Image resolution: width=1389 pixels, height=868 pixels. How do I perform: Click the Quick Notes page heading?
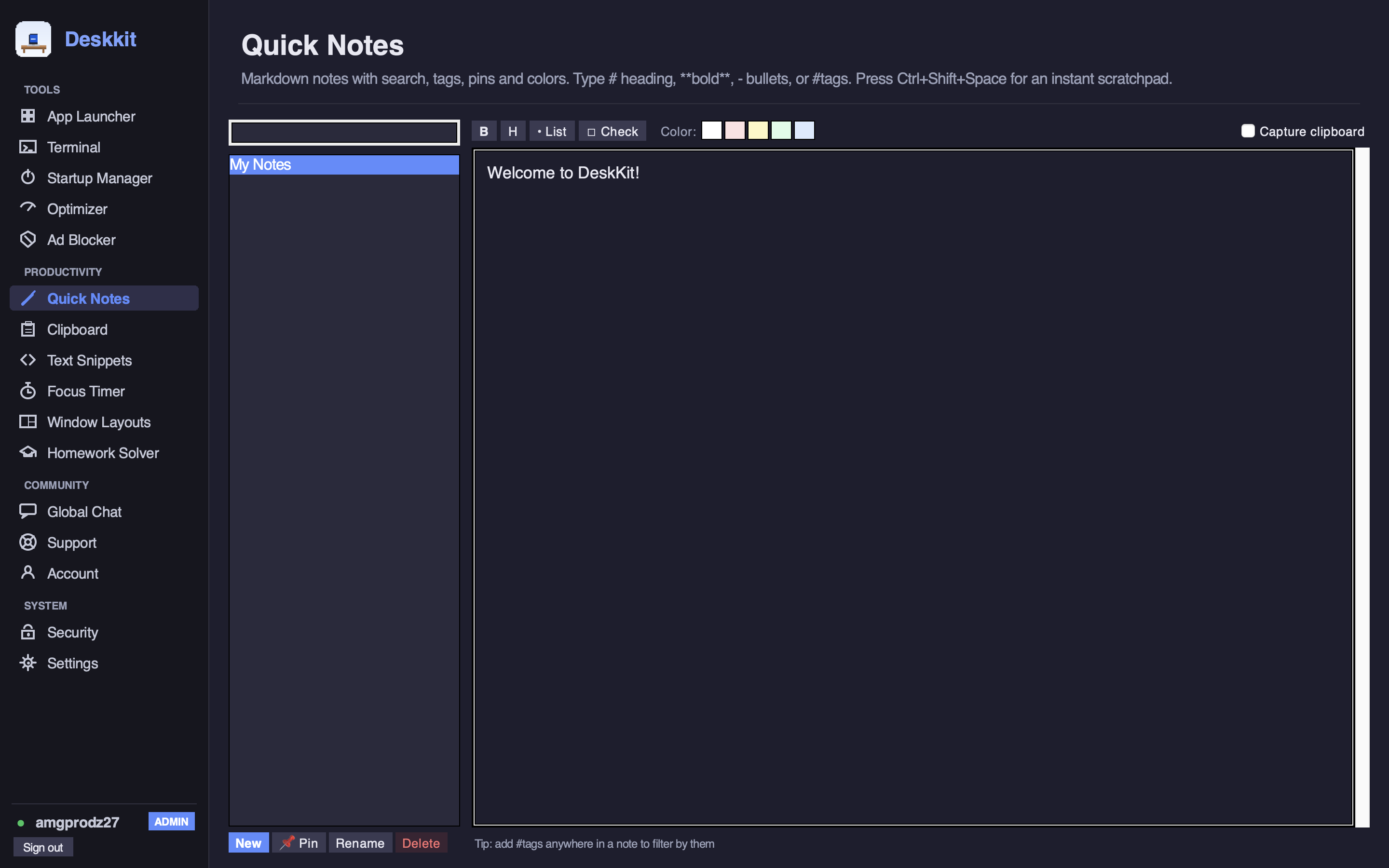pos(323,45)
